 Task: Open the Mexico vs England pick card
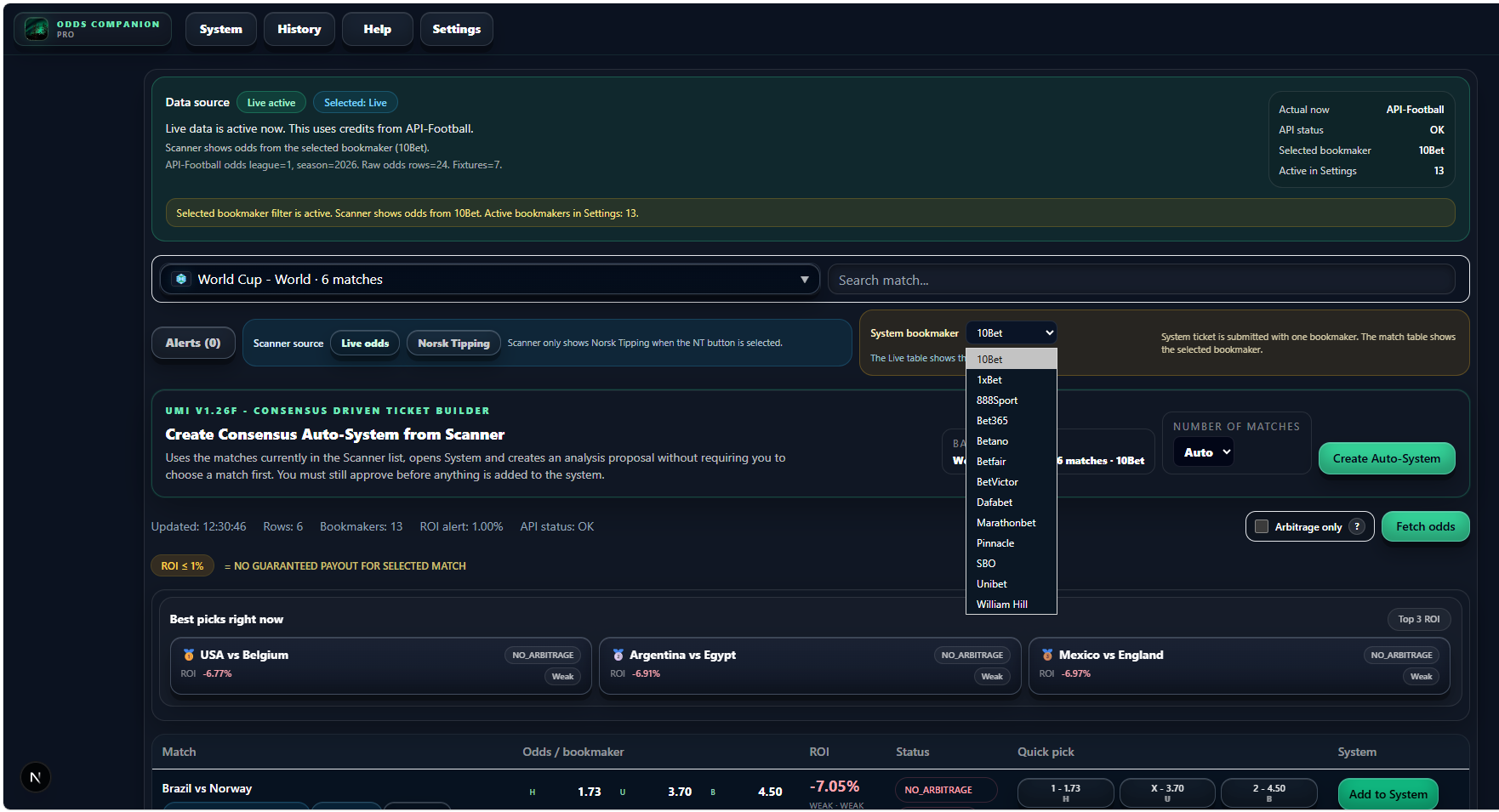click(1240, 666)
